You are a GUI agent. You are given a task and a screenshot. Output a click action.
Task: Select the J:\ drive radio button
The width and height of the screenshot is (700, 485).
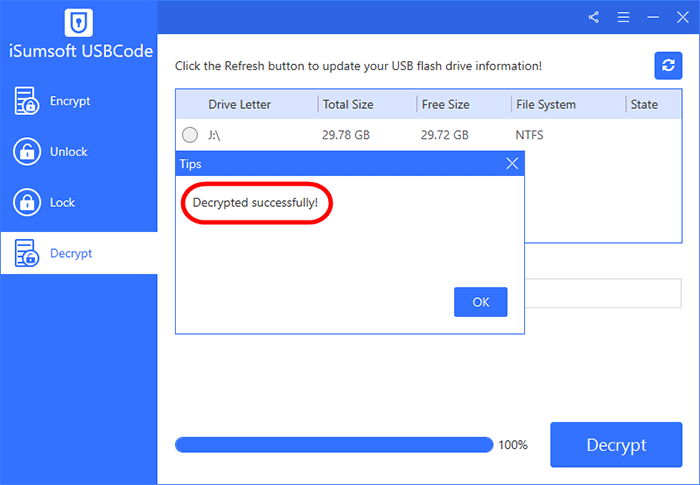click(190, 134)
